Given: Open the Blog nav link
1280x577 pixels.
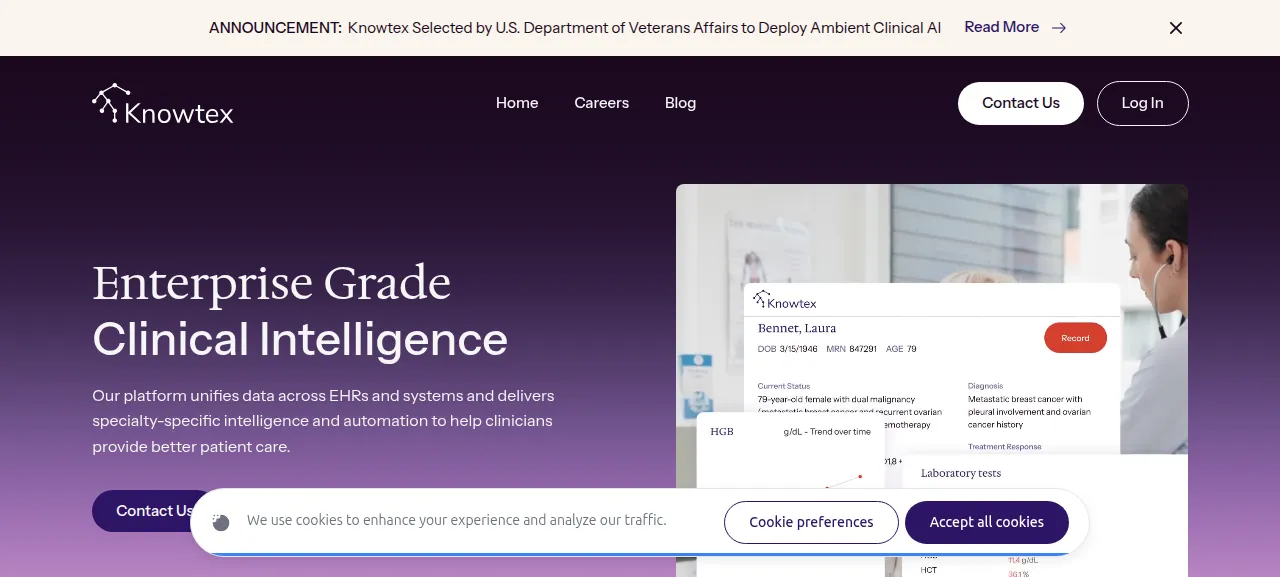Looking at the screenshot, I should click(x=680, y=103).
